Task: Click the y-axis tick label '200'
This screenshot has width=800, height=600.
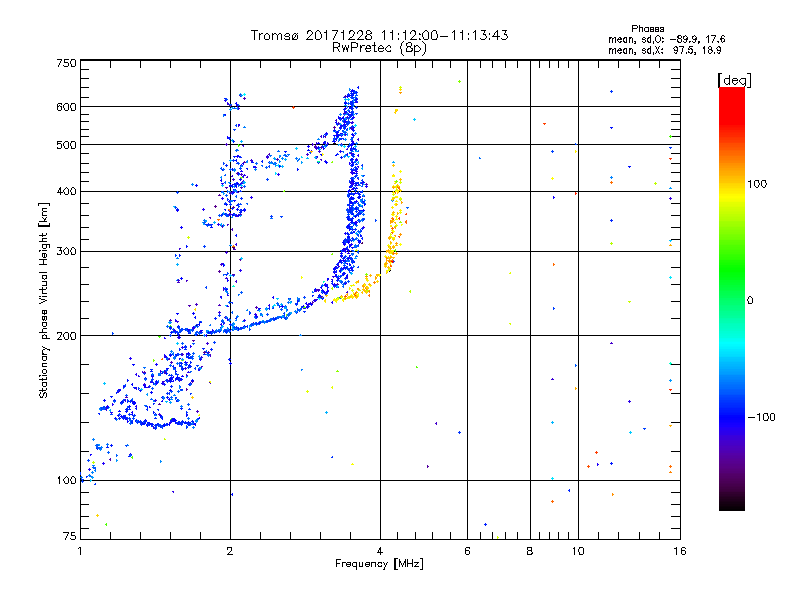Action: click(66, 336)
